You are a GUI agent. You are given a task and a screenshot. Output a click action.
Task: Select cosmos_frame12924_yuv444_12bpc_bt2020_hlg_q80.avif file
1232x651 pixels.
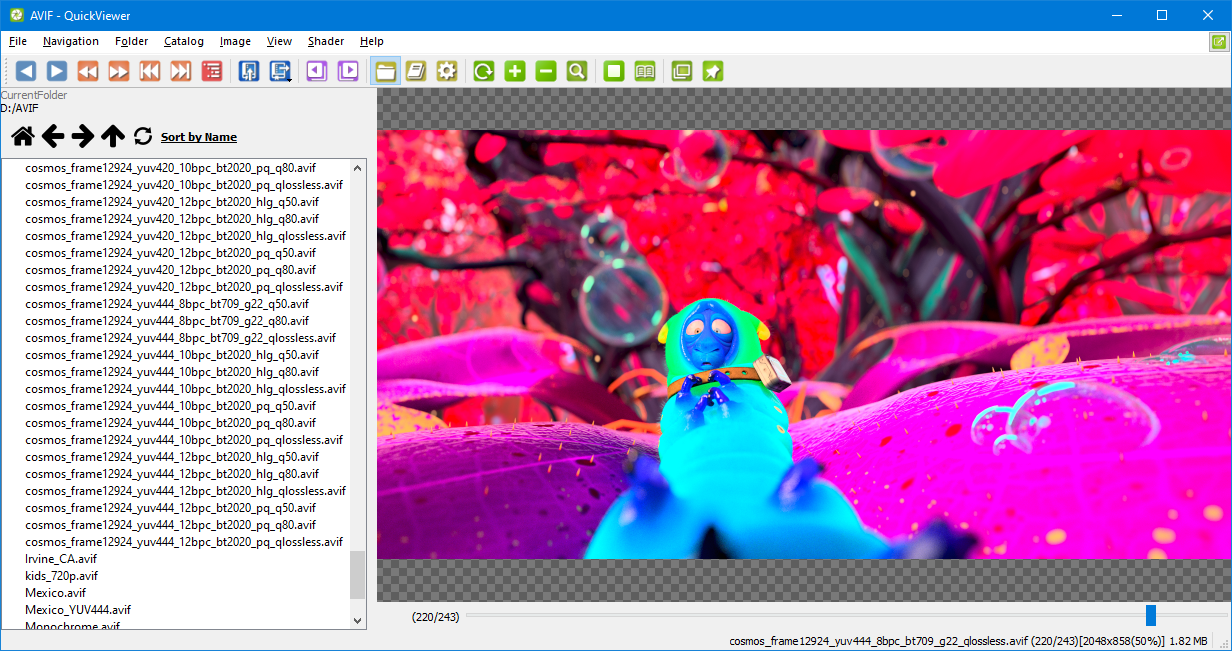(172, 474)
